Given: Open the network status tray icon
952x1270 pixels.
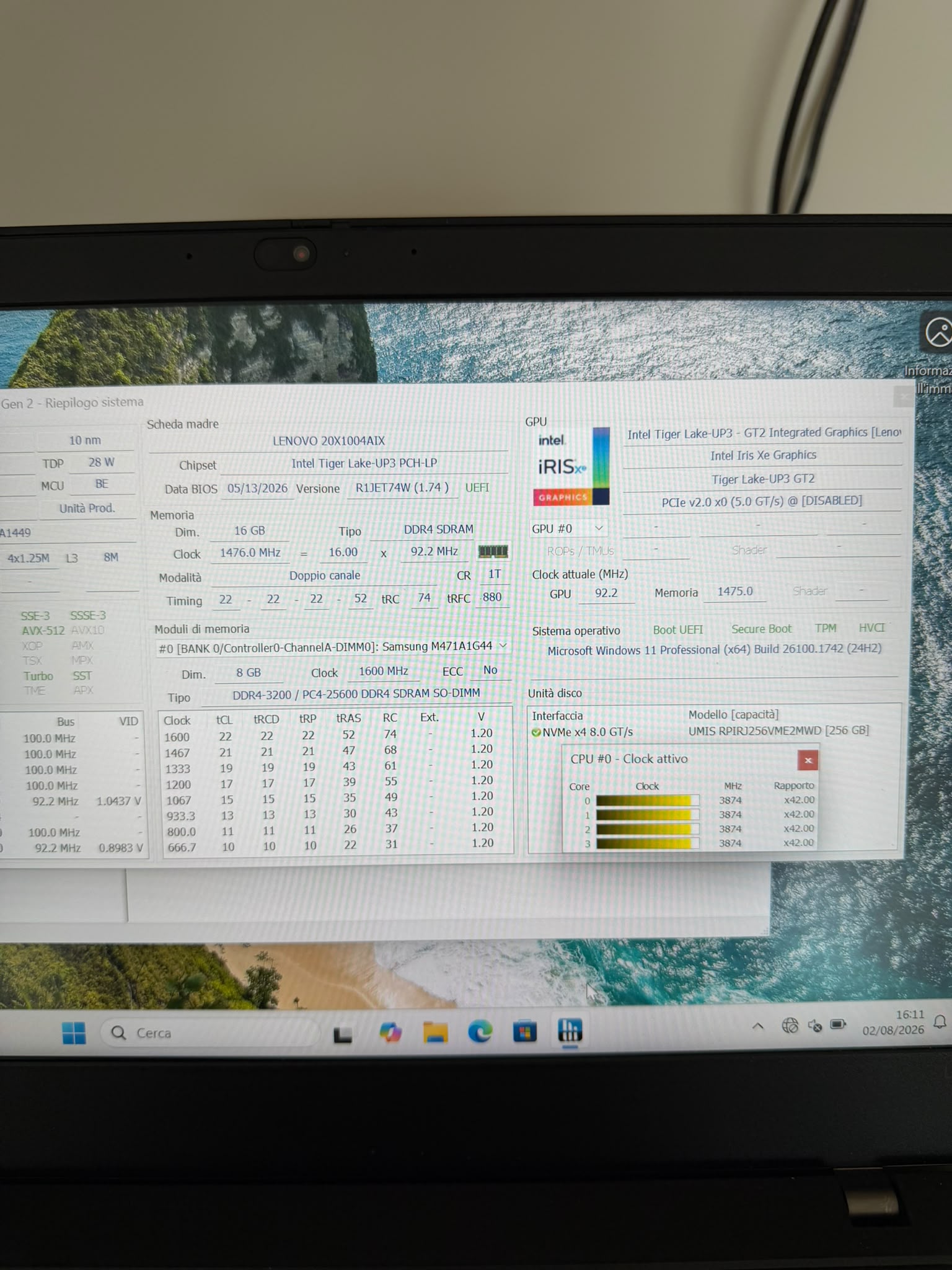Looking at the screenshot, I should tap(790, 1026).
